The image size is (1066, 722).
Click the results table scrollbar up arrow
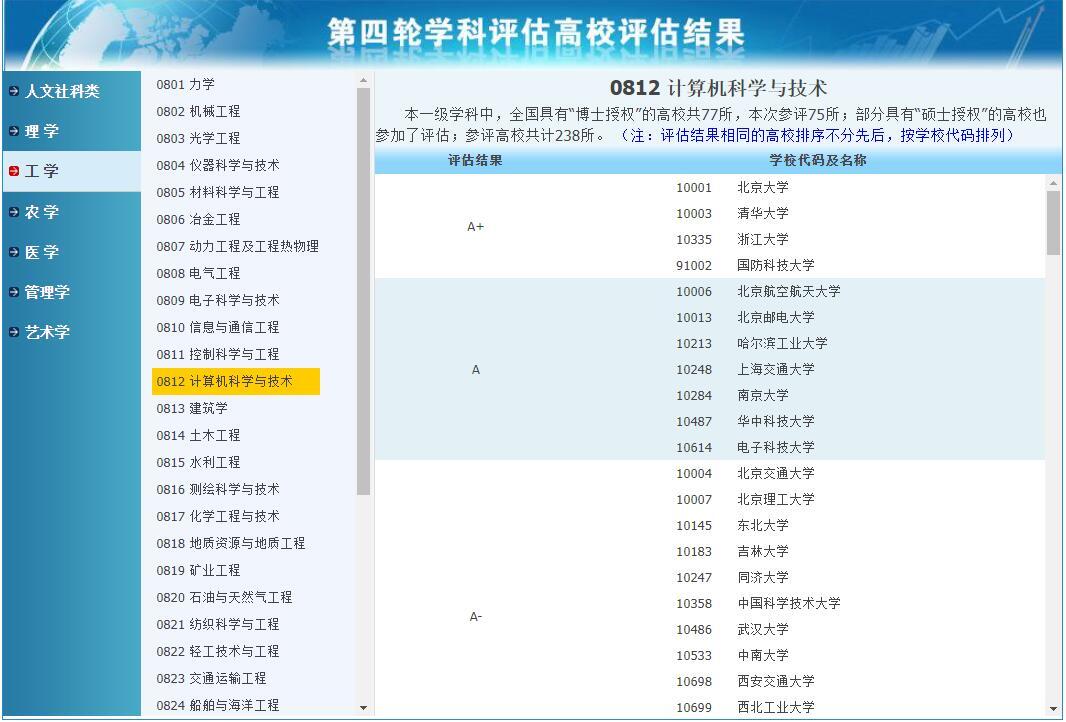click(x=1053, y=183)
